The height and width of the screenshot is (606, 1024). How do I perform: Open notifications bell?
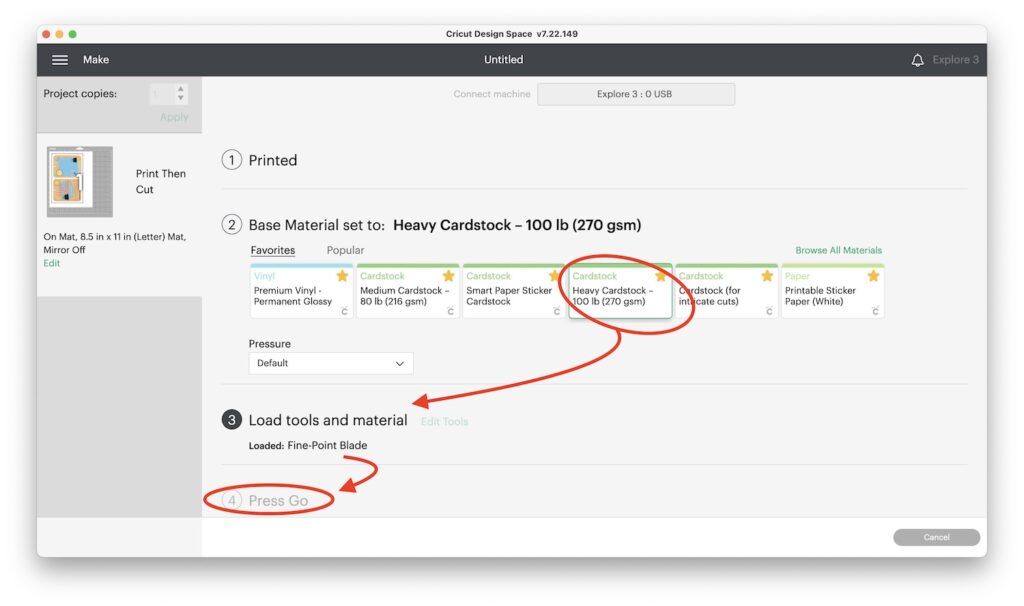(917, 60)
